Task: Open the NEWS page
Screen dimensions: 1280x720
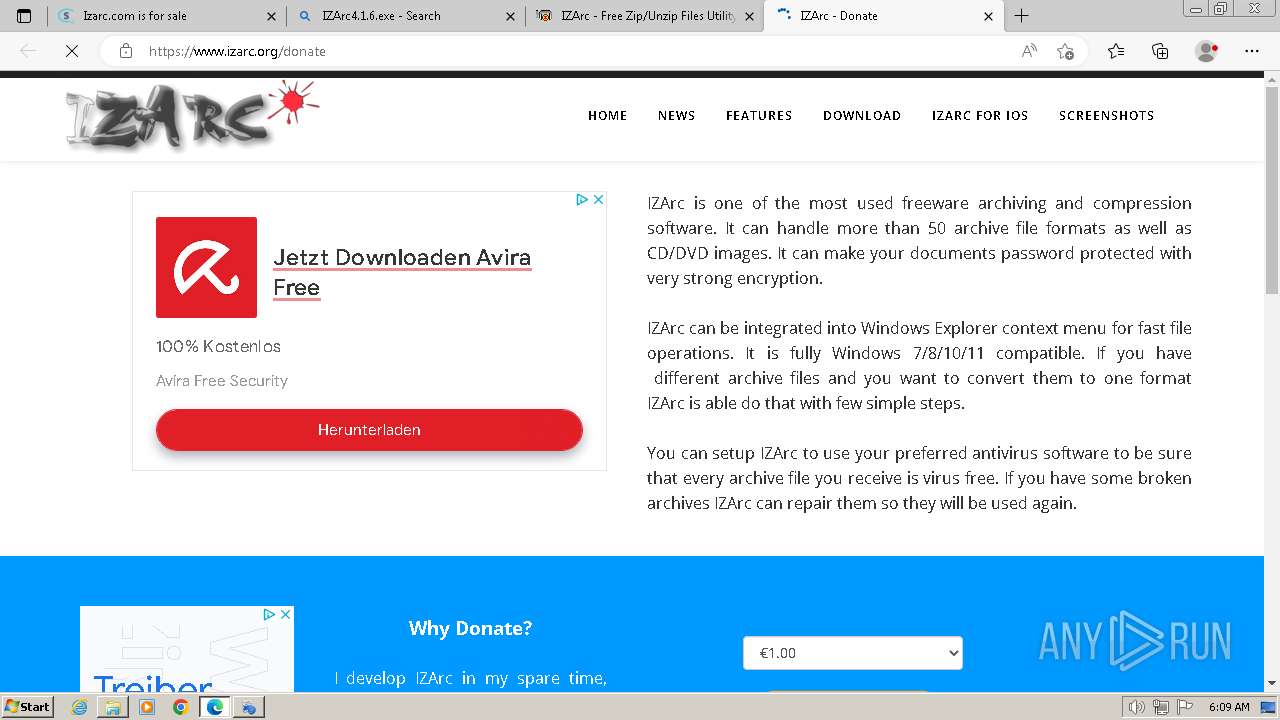Action: tap(676, 115)
